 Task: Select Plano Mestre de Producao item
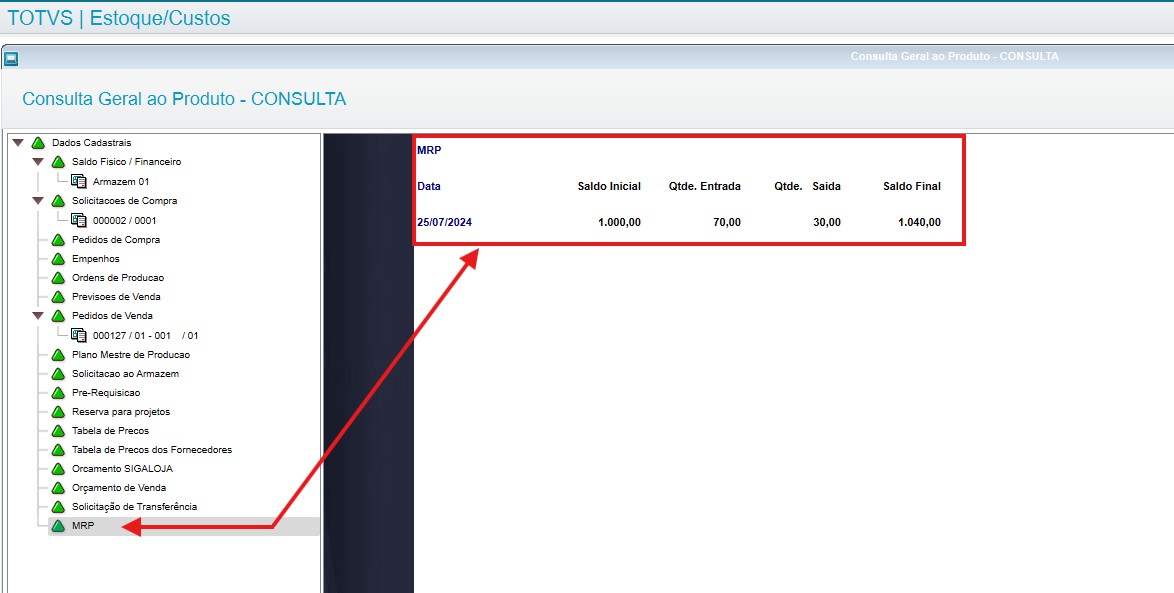click(x=131, y=355)
